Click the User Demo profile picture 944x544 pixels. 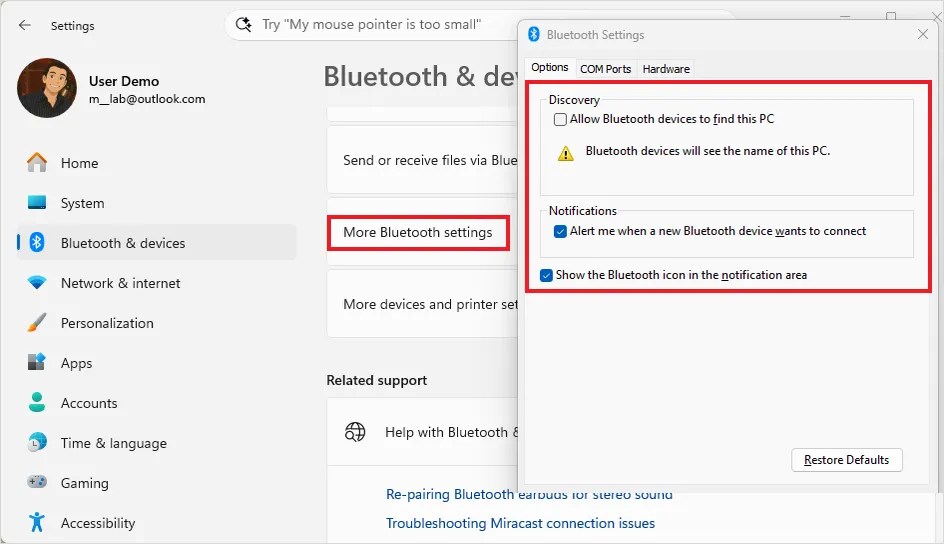(x=47, y=88)
